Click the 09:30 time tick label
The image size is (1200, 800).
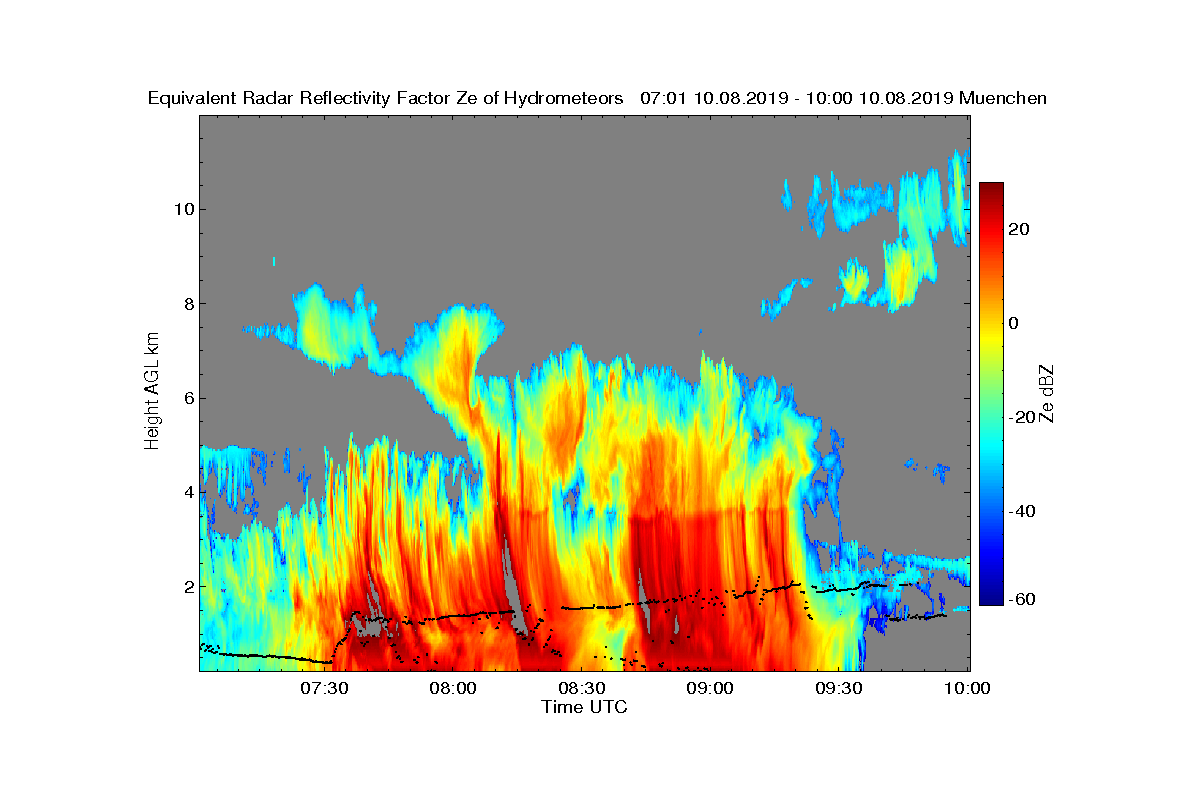pos(841,688)
